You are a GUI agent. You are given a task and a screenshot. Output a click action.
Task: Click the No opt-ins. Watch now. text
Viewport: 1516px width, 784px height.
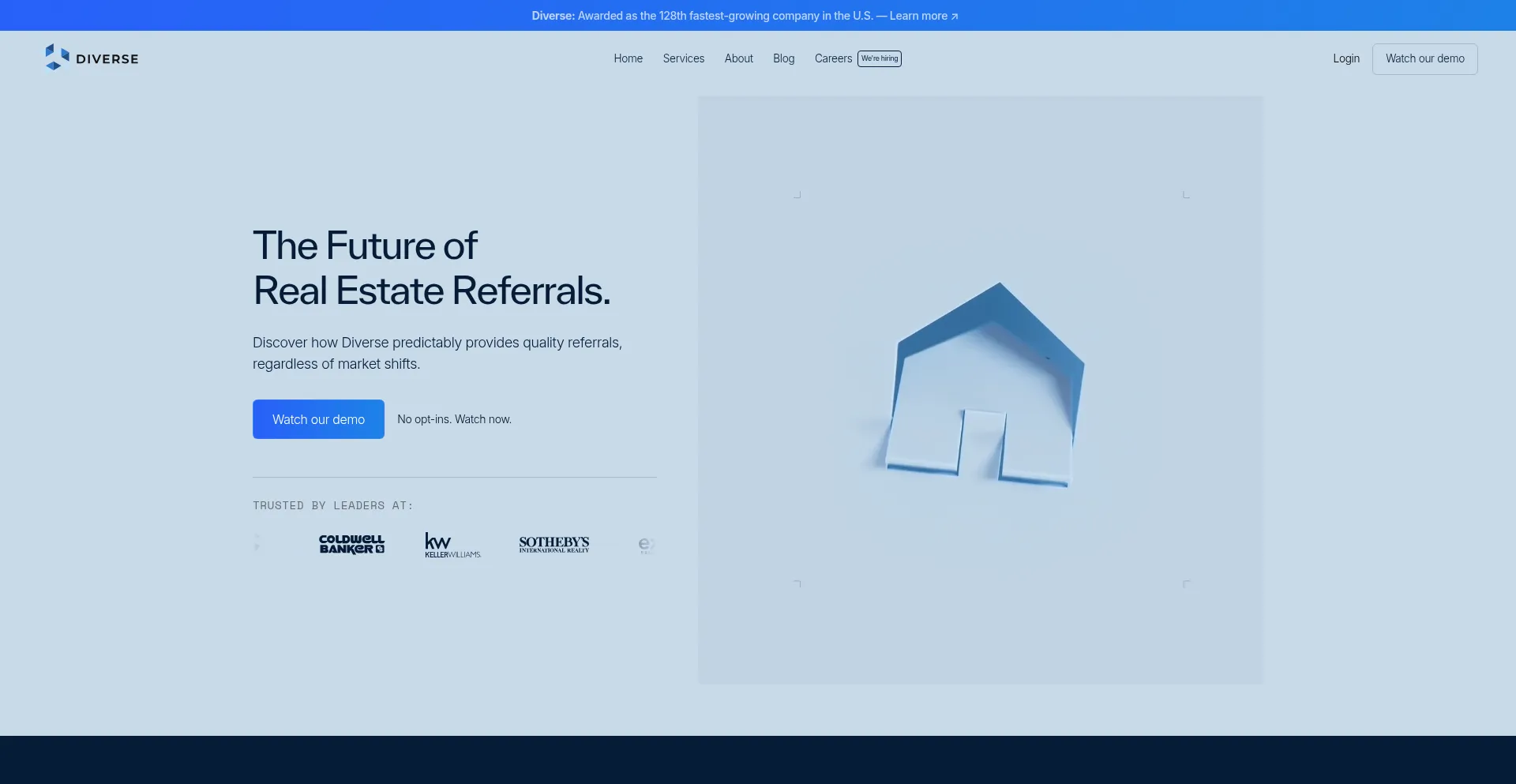[x=454, y=419]
